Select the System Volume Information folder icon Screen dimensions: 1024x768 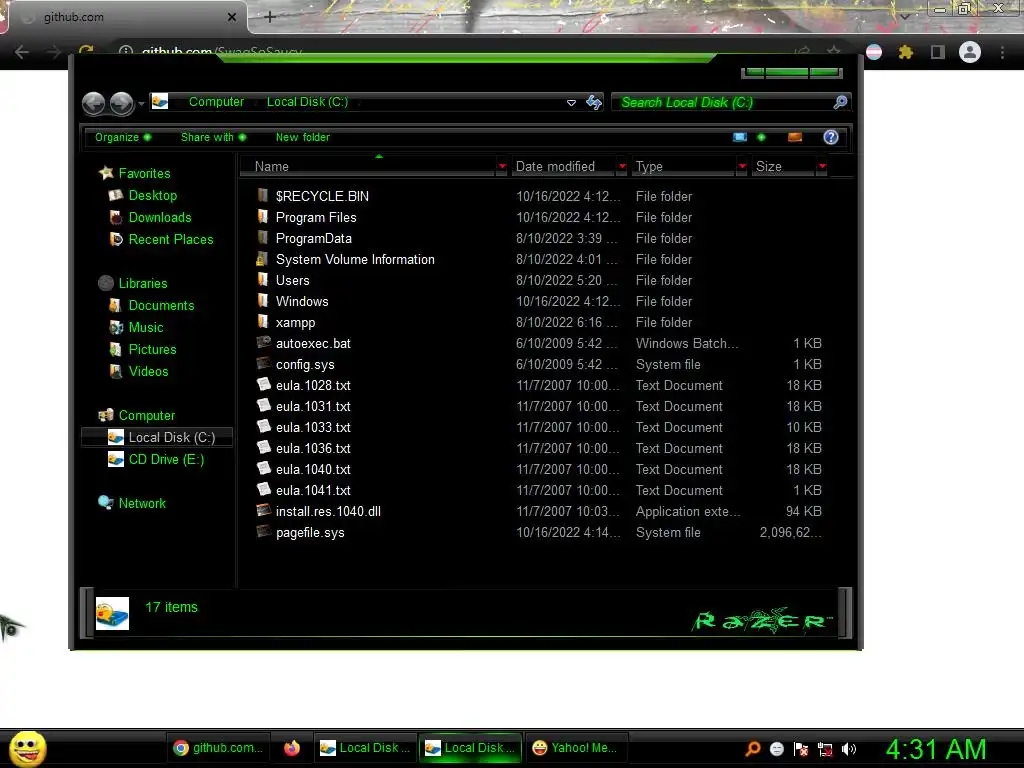coord(263,259)
